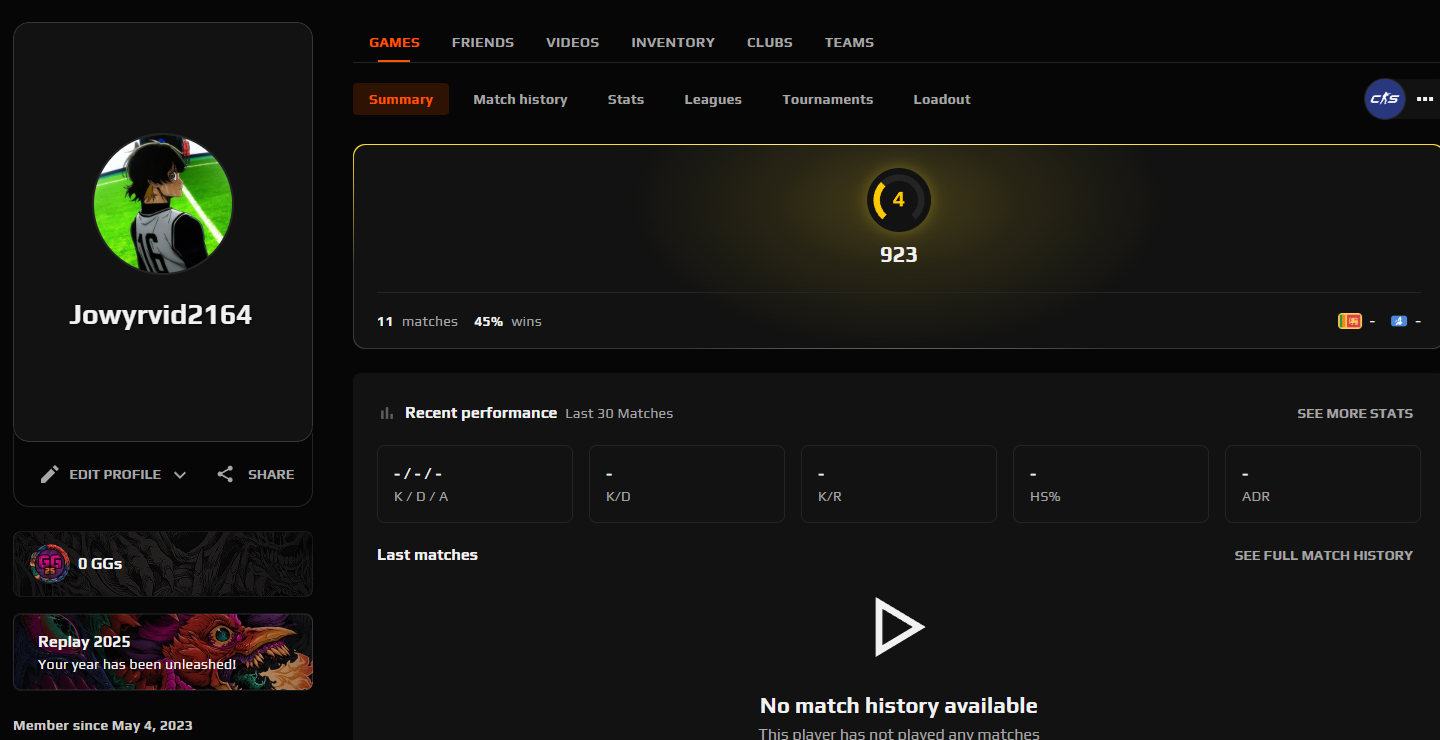Image resolution: width=1440 pixels, height=740 pixels.
Task: Open the Steam profile icon
Action: tap(1399, 321)
